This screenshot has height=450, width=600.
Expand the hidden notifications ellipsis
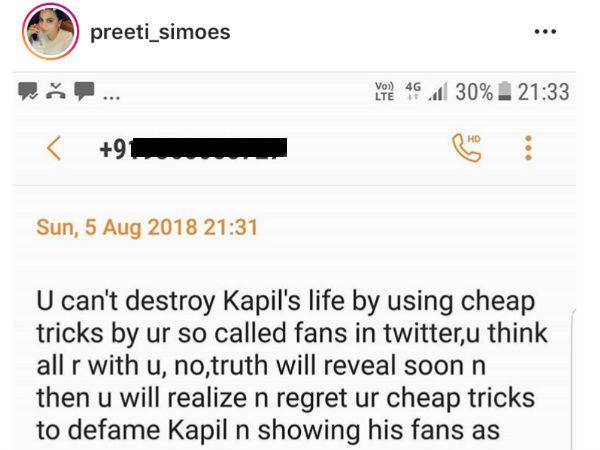tap(109, 97)
